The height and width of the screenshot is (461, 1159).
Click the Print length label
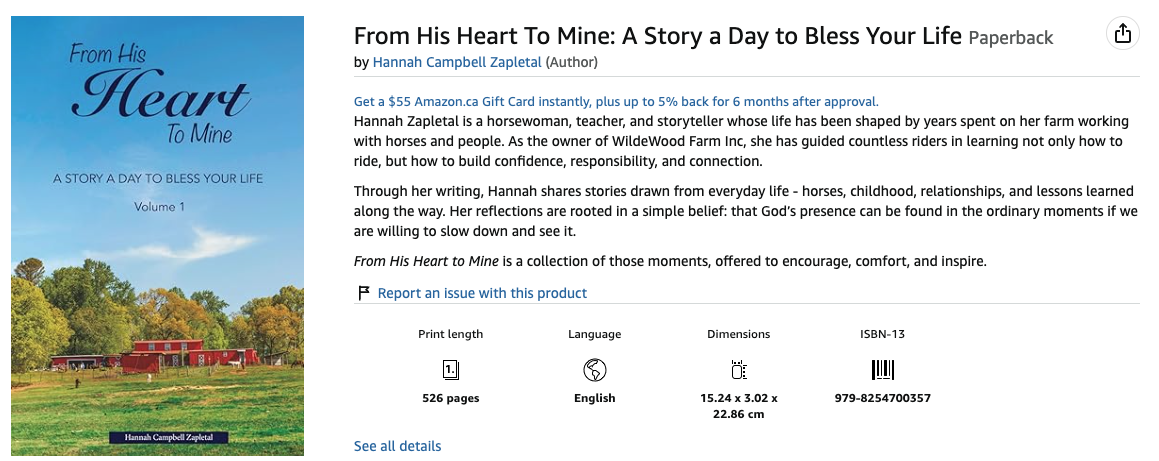[x=450, y=334]
